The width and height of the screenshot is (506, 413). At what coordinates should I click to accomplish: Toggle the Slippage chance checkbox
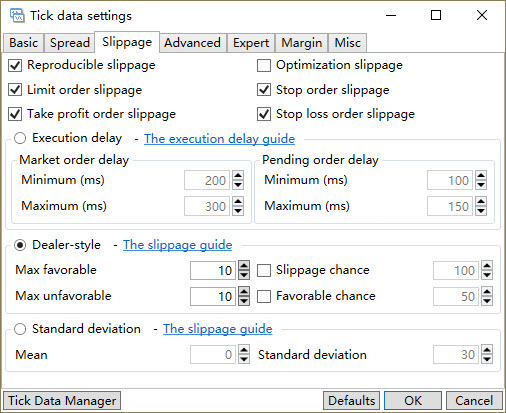(264, 270)
